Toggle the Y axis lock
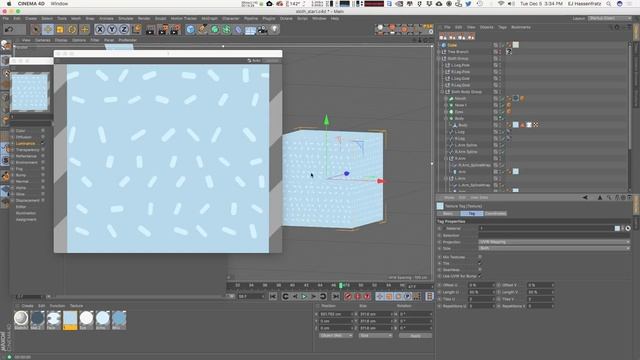Viewport: 640px width, 360px height. tap(112, 29)
